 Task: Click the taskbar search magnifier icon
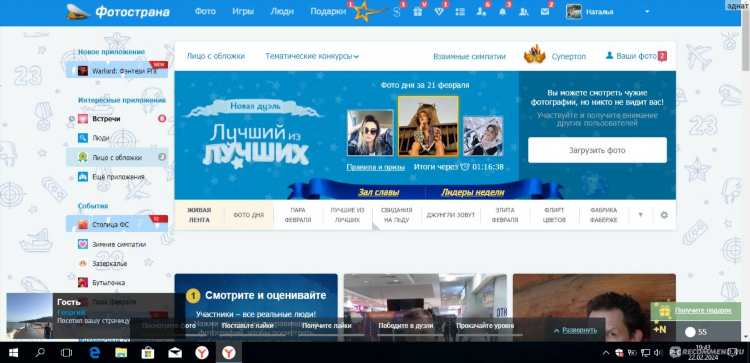tap(40, 353)
